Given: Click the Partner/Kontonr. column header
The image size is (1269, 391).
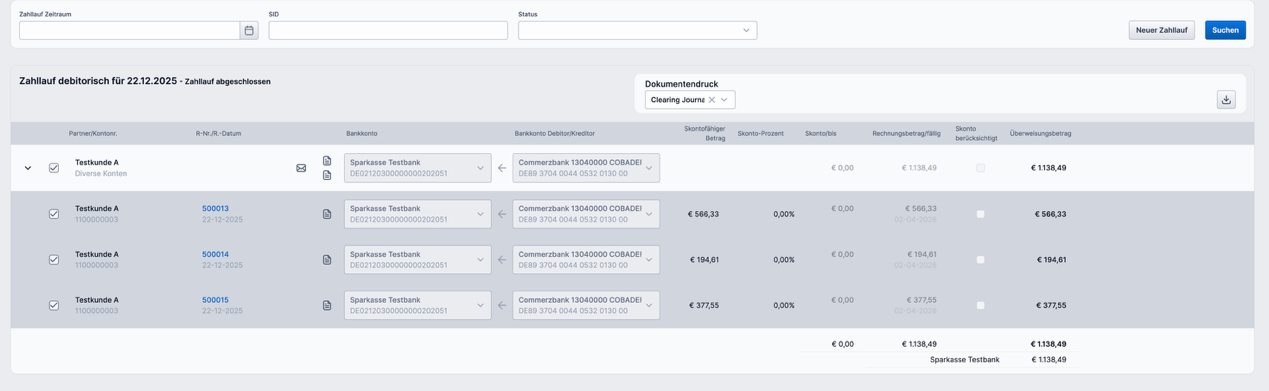Looking at the screenshot, I should pos(93,133).
